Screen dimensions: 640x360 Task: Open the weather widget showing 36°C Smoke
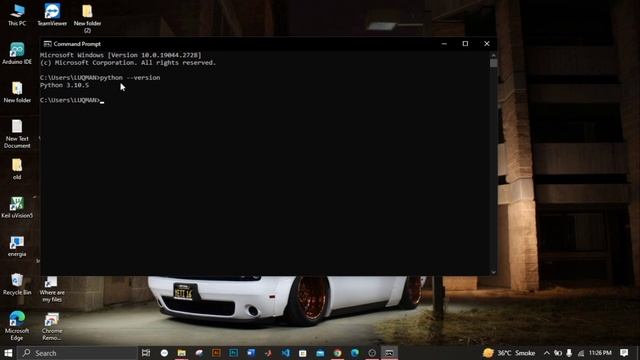click(x=509, y=353)
